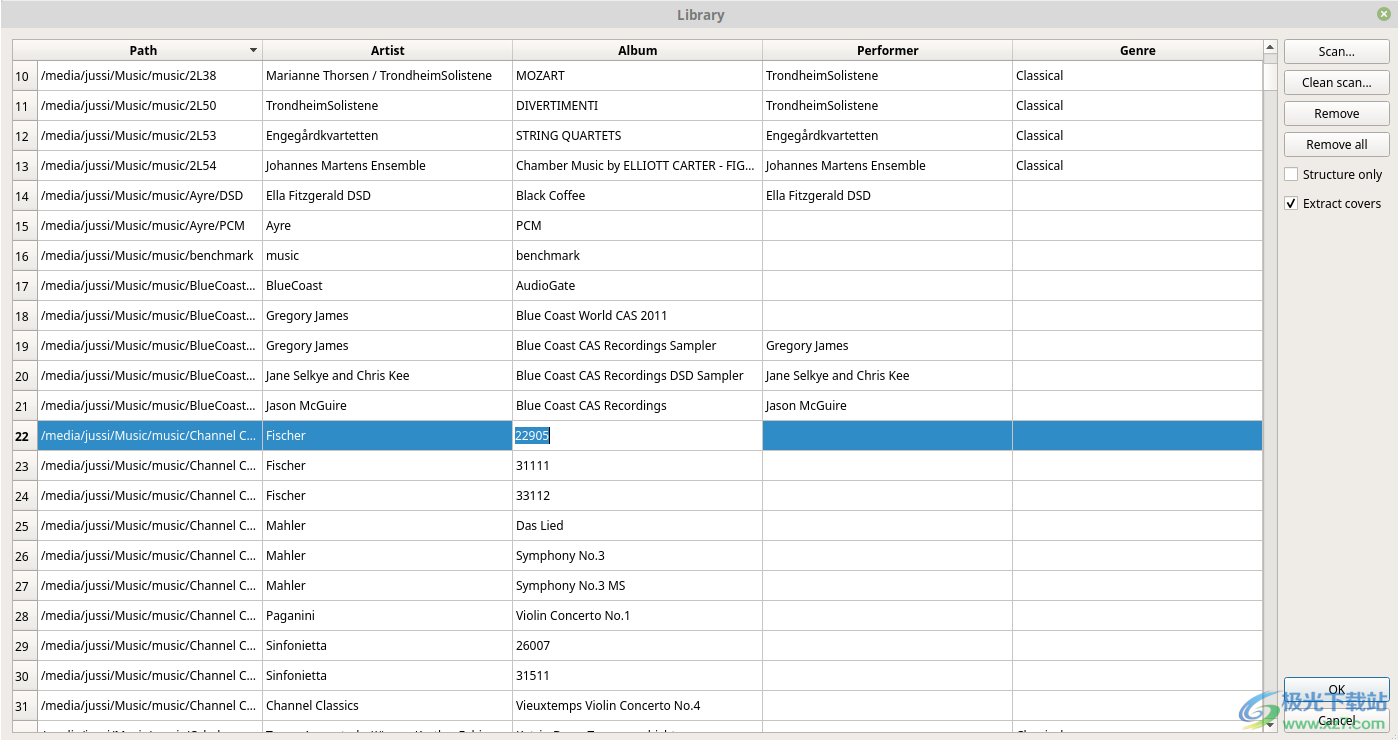1398x740 pixels.
Task: Select album cell 33112
Action: tap(638, 496)
